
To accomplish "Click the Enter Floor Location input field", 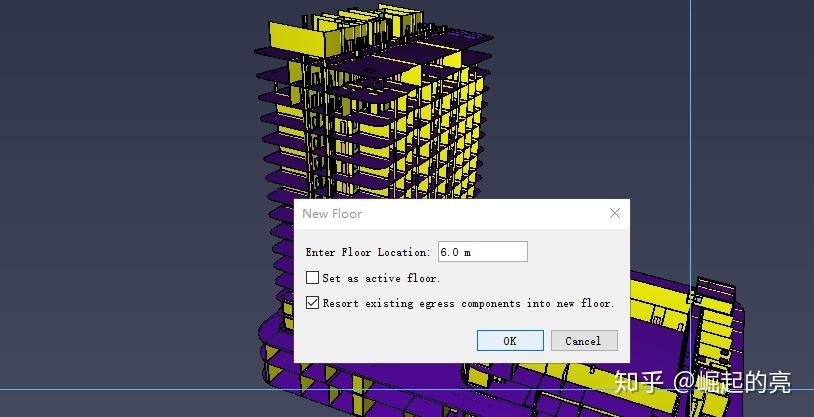I will 483,252.
